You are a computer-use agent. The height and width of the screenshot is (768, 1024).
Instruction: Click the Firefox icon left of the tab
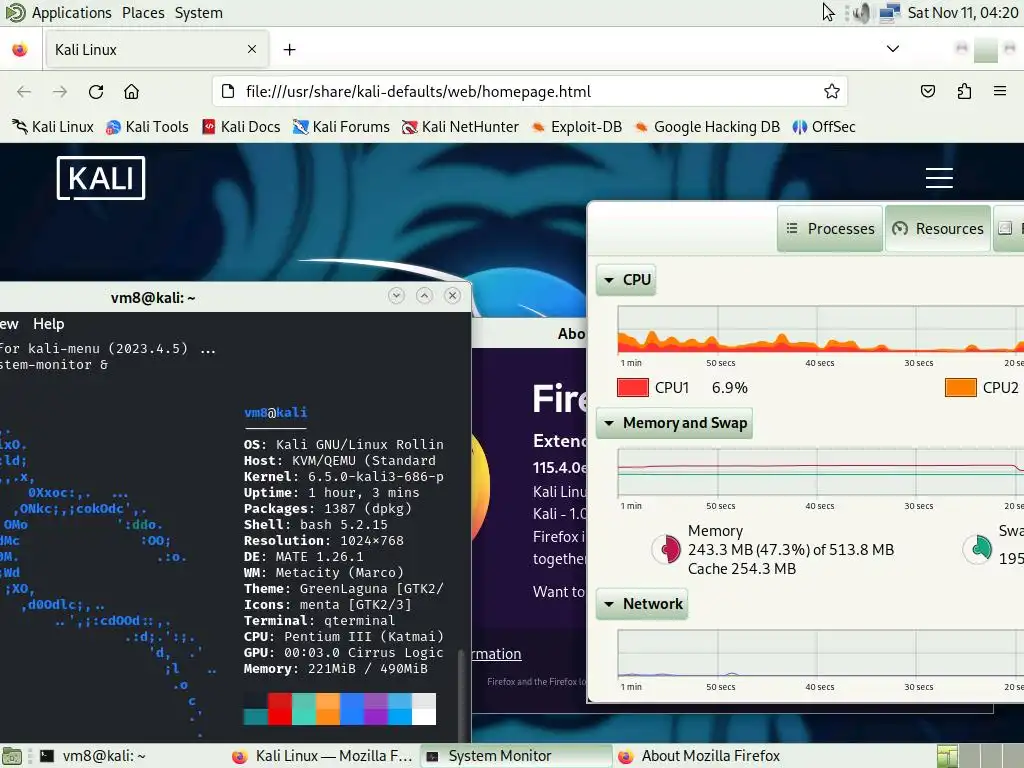click(x=20, y=50)
